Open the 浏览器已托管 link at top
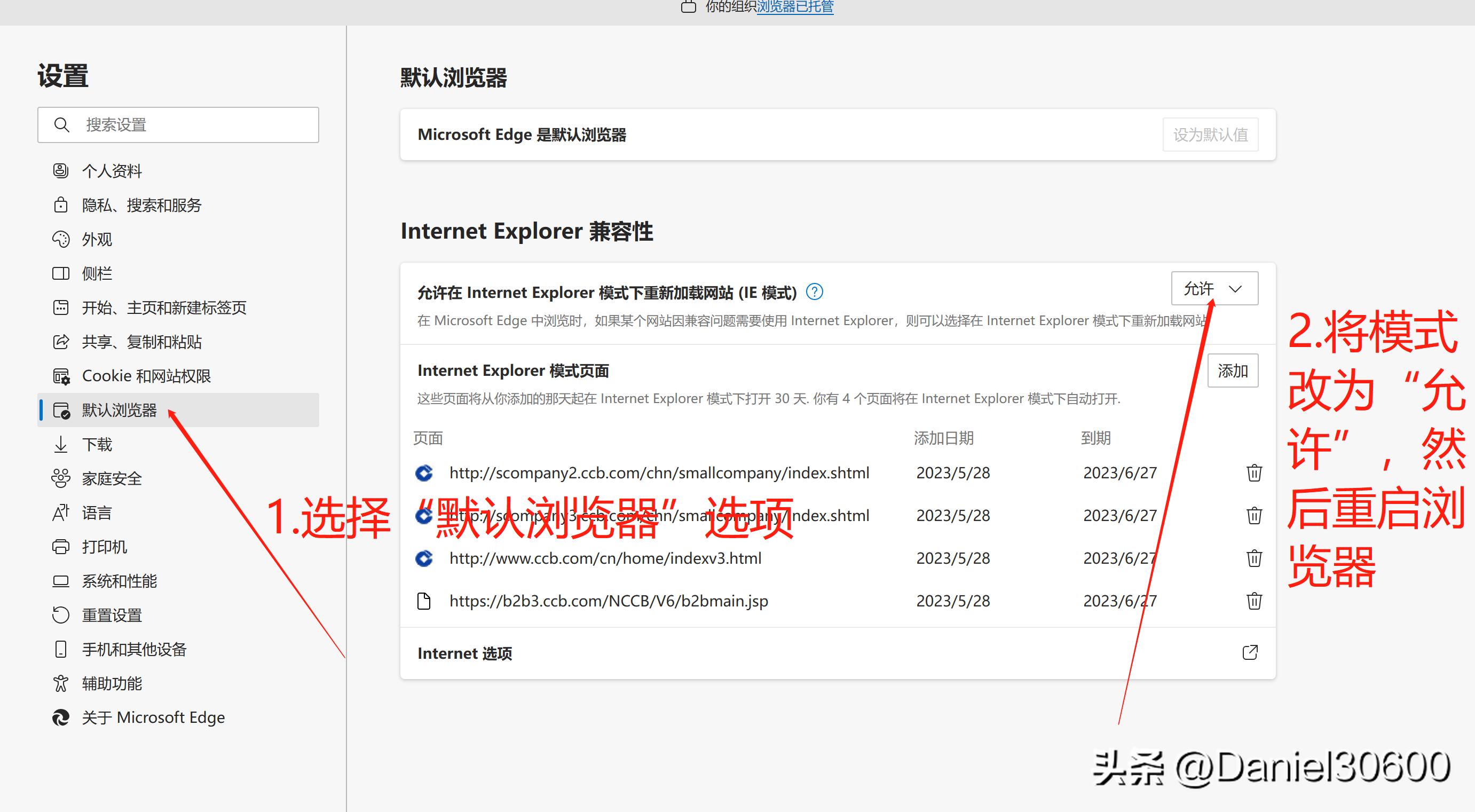The image size is (1475, 812). click(796, 7)
